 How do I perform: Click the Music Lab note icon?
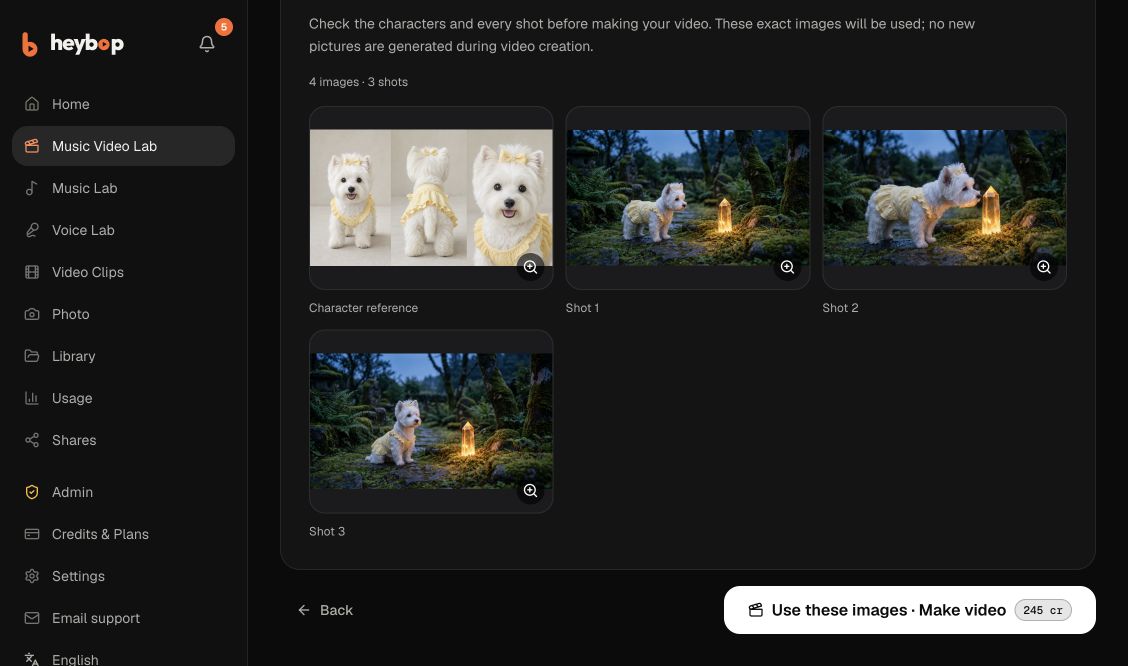pos(32,188)
